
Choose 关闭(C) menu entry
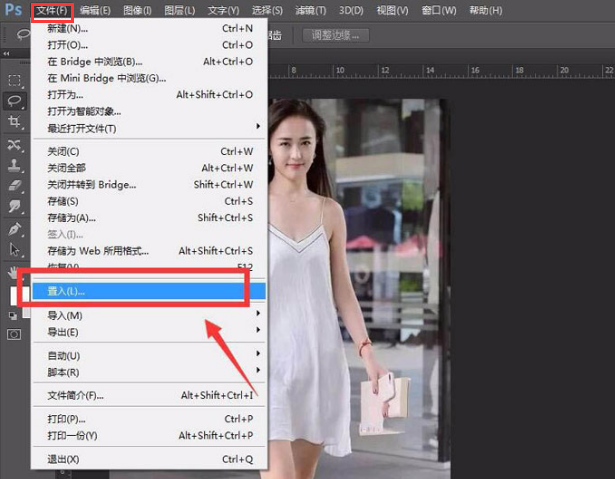click(149, 151)
